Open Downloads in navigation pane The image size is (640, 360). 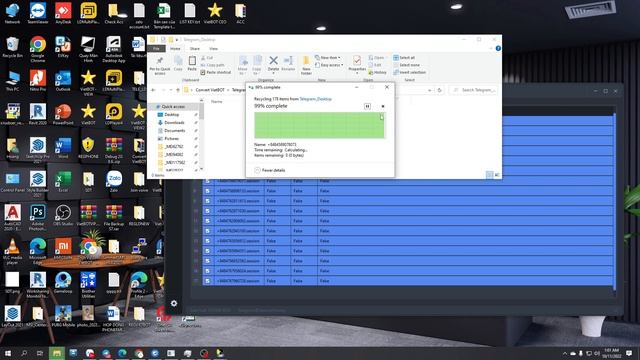click(174, 122)
